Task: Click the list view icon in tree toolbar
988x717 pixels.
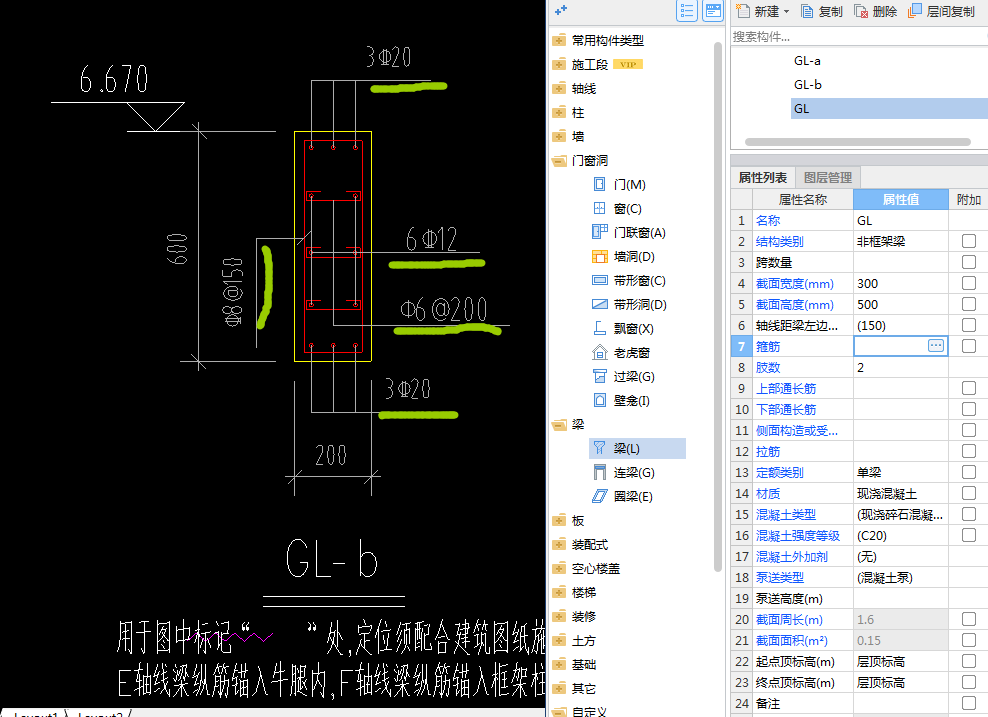Action: click(687, 11)
